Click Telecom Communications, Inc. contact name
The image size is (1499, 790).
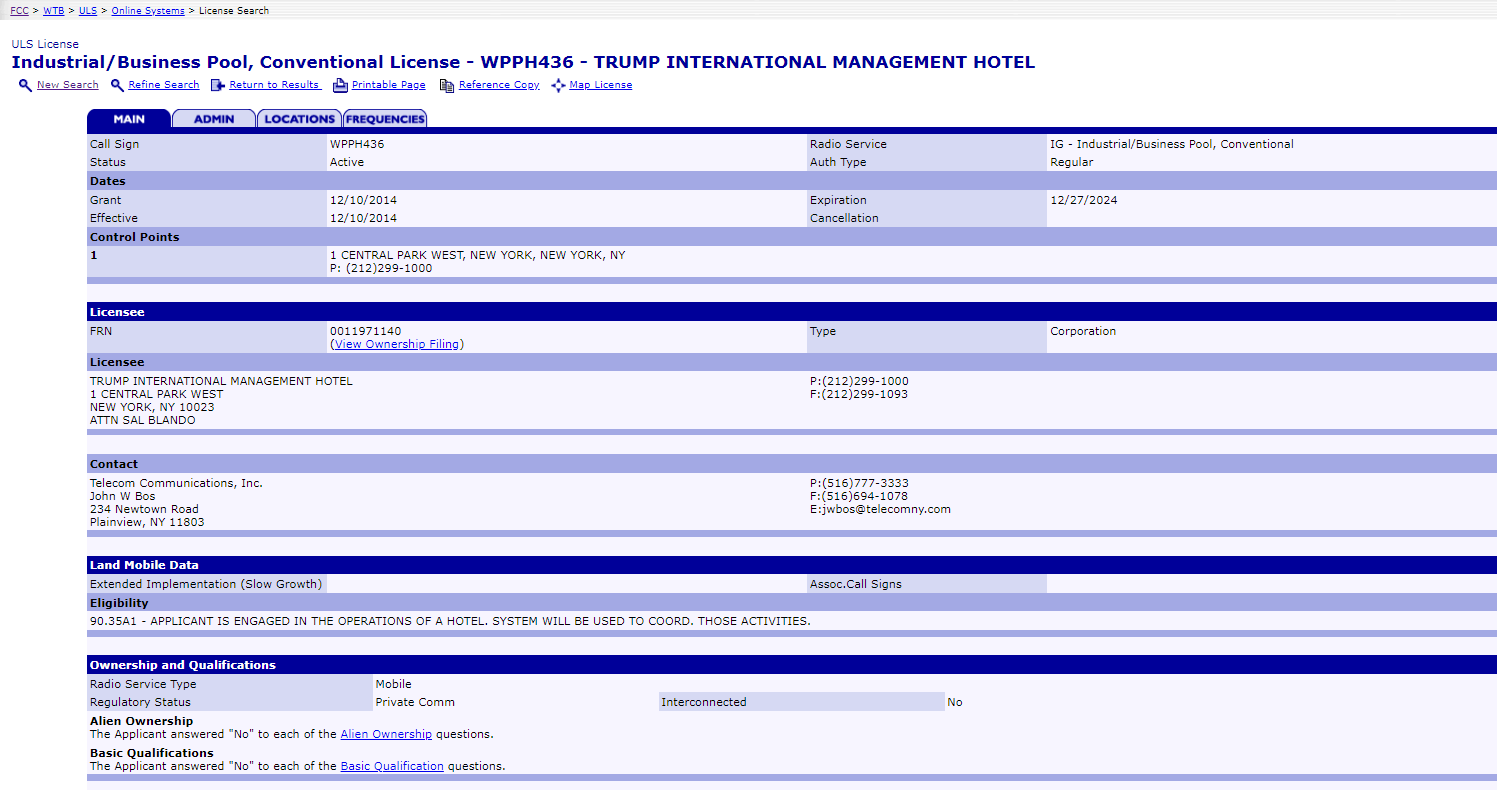176,483
